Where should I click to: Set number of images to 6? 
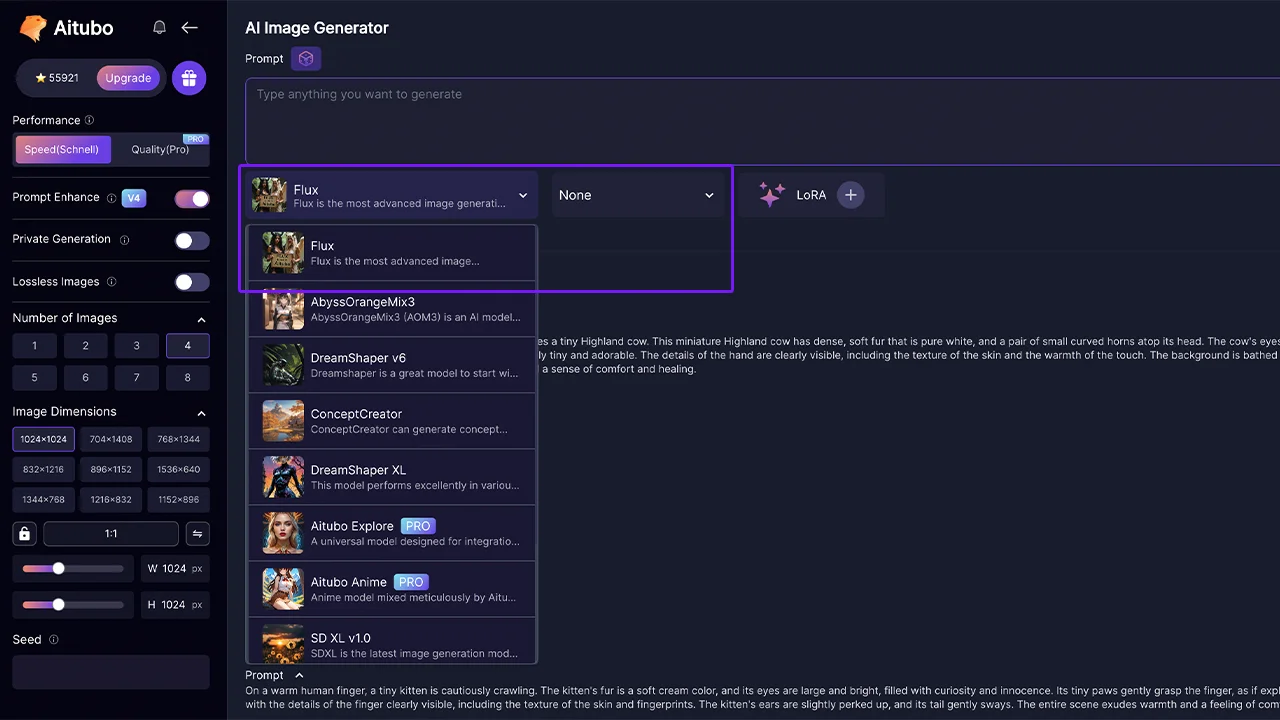(85, 378)
